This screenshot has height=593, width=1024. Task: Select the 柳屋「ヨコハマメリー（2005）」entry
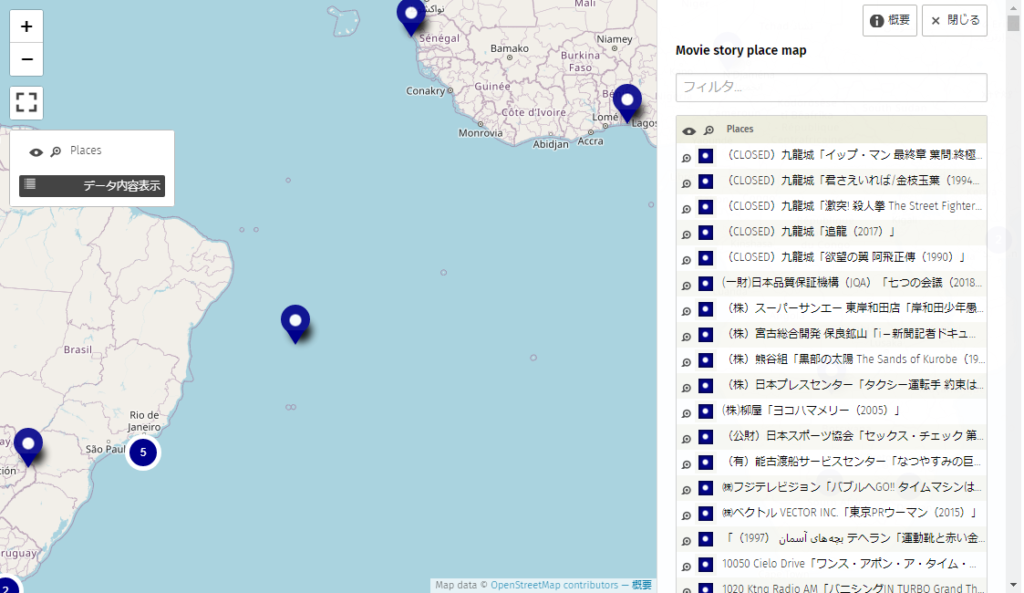click(810, 411)
